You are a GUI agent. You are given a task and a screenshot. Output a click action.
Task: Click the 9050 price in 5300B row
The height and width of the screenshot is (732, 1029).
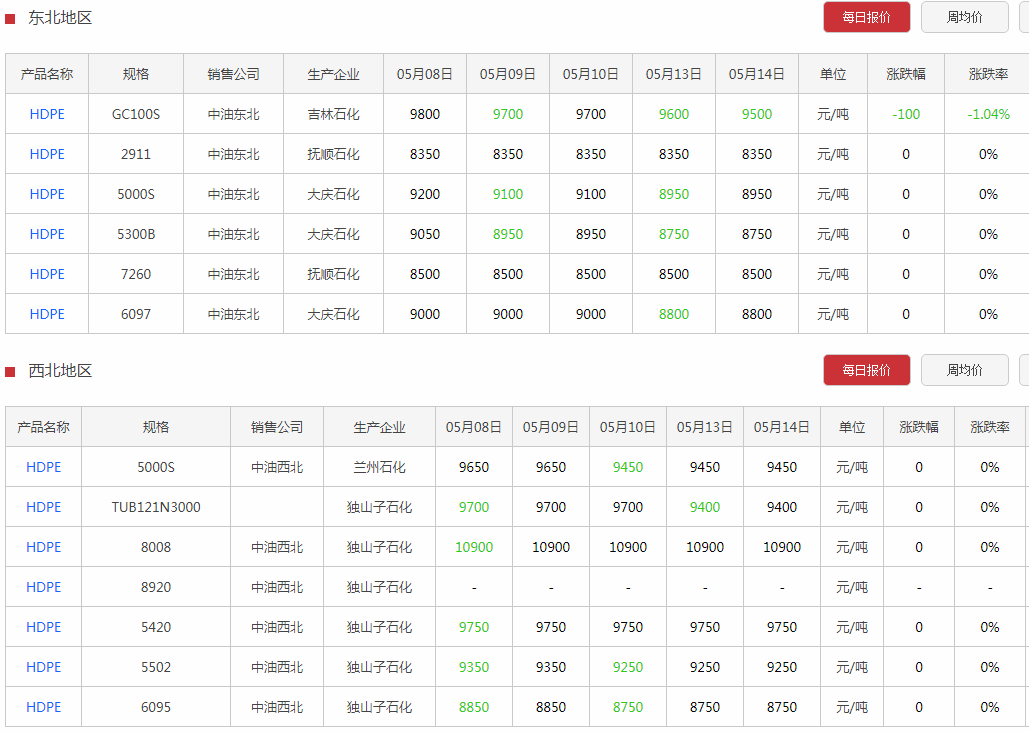(x=425, y=234)
